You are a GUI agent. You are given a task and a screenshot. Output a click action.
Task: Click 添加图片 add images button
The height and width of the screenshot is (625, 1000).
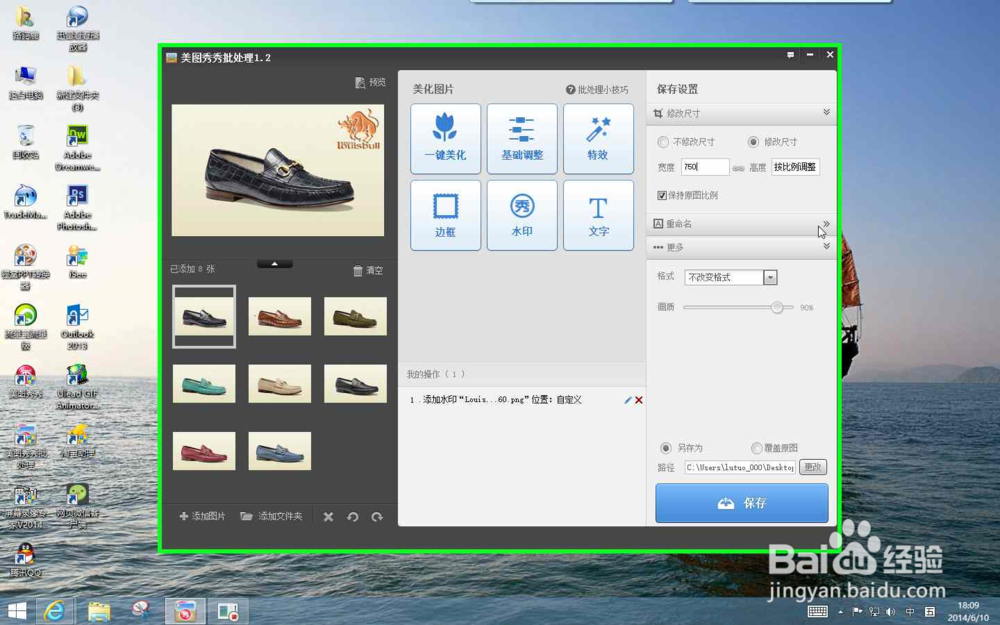(202, 516)
